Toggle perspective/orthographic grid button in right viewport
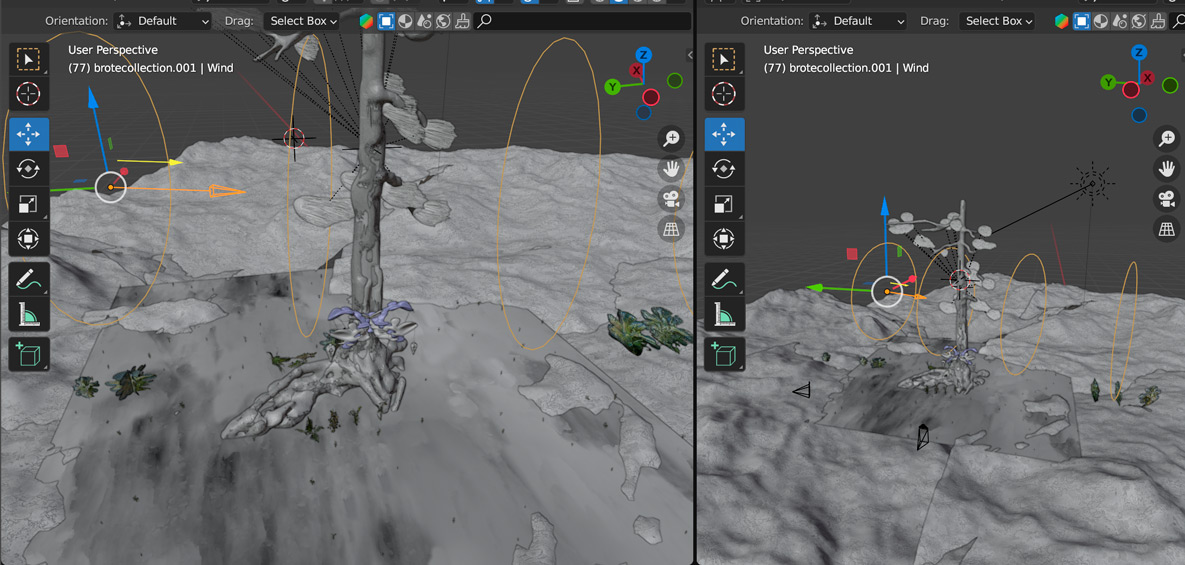The width and height of the screenshot is (1185, 565). click(1166, 230)
